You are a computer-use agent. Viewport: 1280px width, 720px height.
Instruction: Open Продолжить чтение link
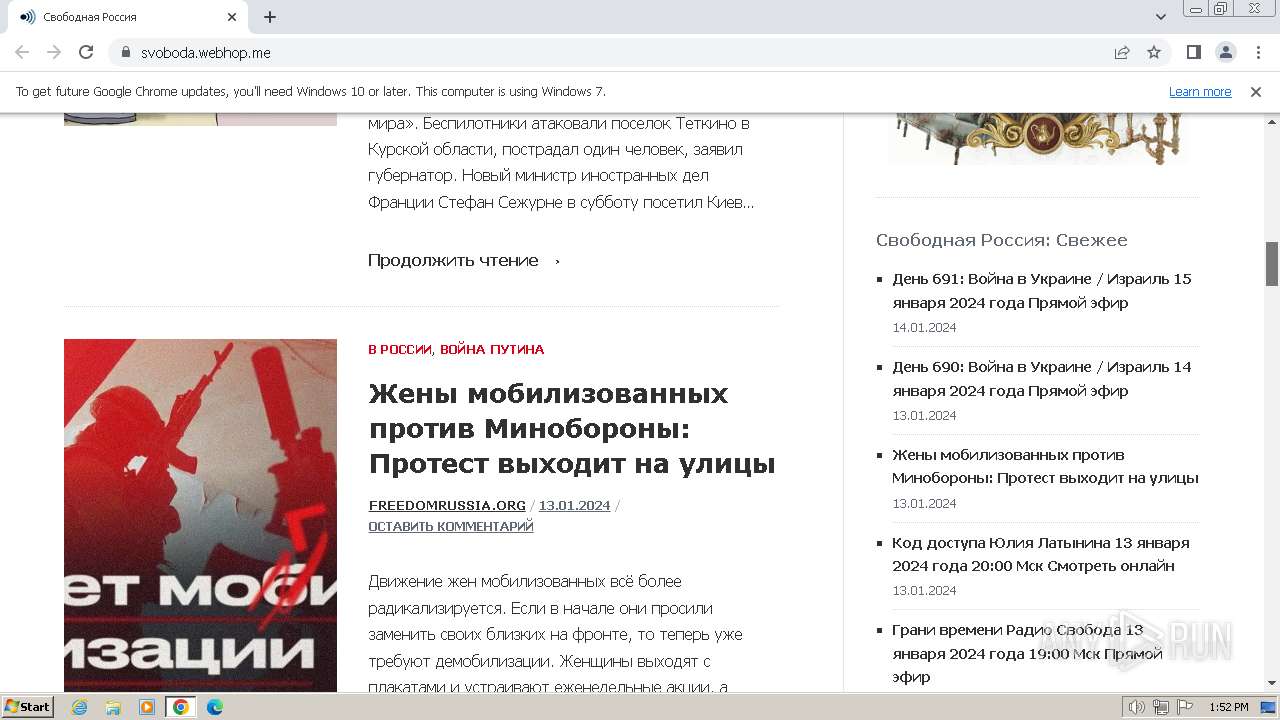tap(464, 261)
